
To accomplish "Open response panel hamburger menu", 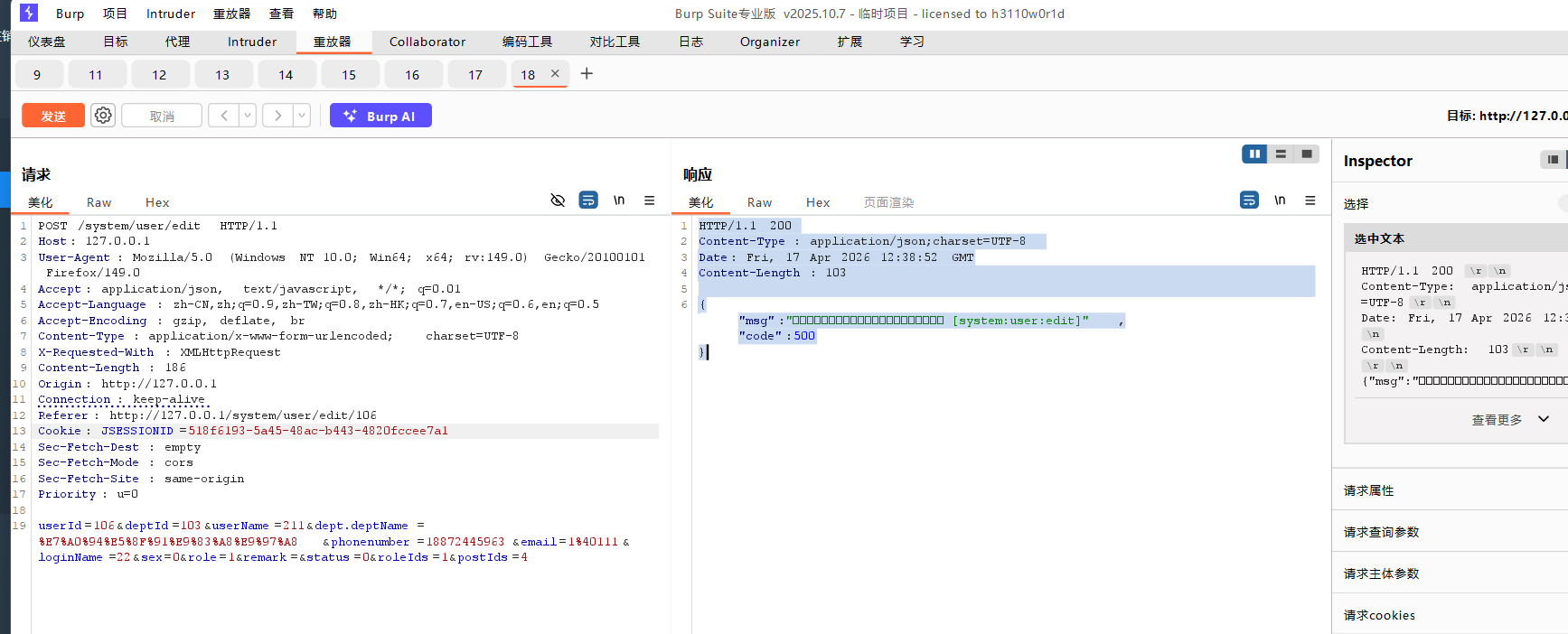I will pyautogui.click(x=1310, y=200).
